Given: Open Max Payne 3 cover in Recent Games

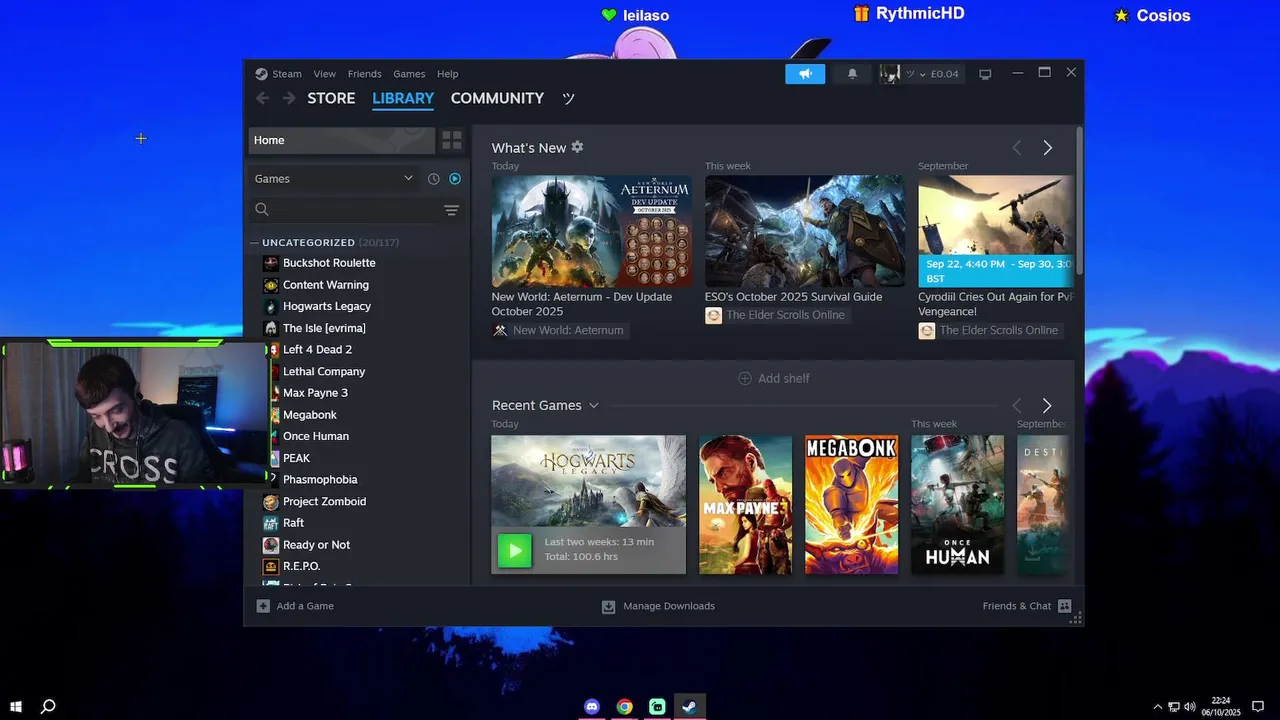Looking at the screenshot, I should point(745,505).
